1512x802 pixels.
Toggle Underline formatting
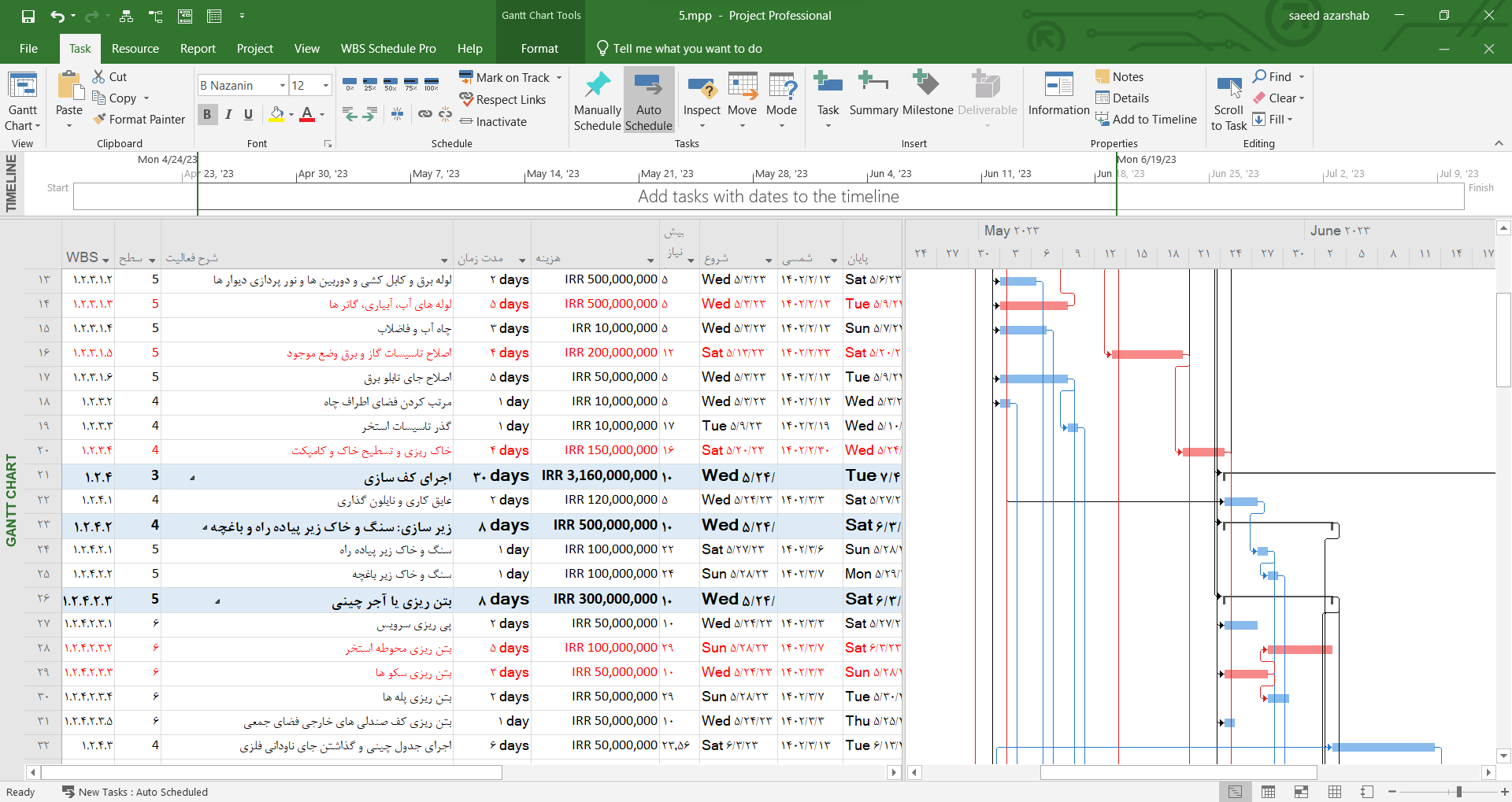click(x=248, y=114)
